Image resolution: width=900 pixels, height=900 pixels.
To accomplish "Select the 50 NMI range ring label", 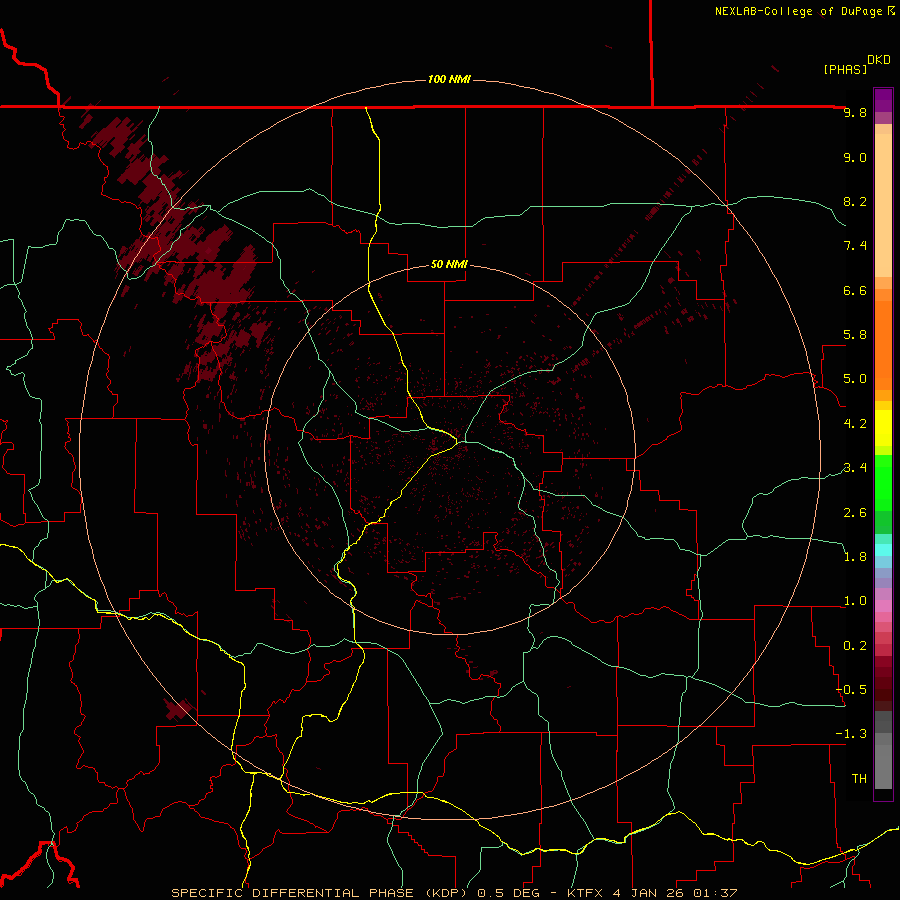I will point(449,264).
